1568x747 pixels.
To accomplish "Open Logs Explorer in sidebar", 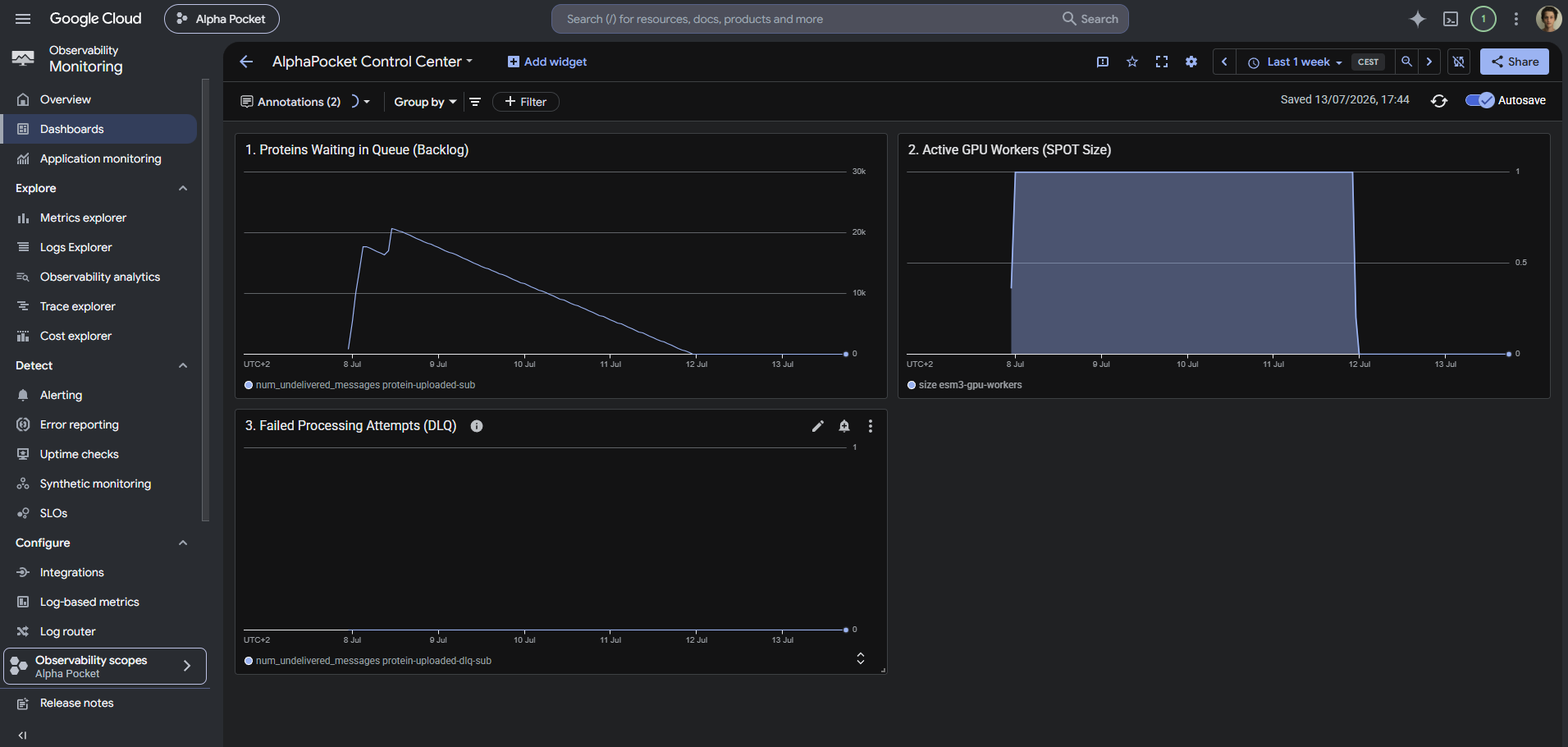I will [x=98, y=247].
